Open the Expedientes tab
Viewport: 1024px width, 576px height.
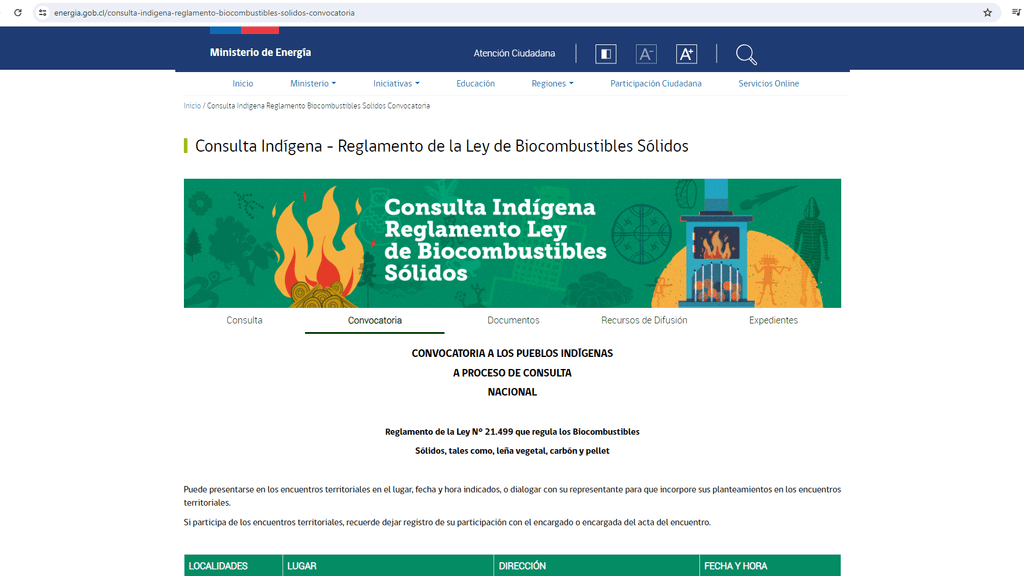(773, 320)
